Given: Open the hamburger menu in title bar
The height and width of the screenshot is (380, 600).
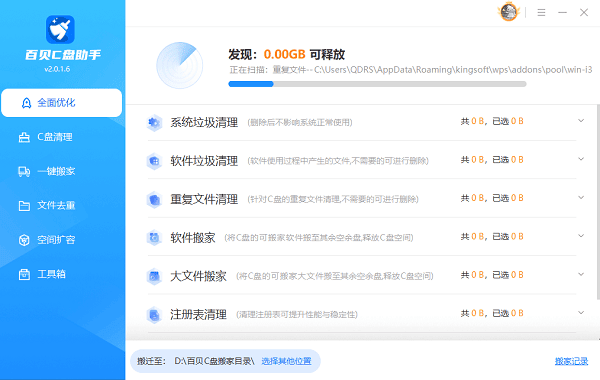Looking at the screenshot, I should tap(541, 13).
